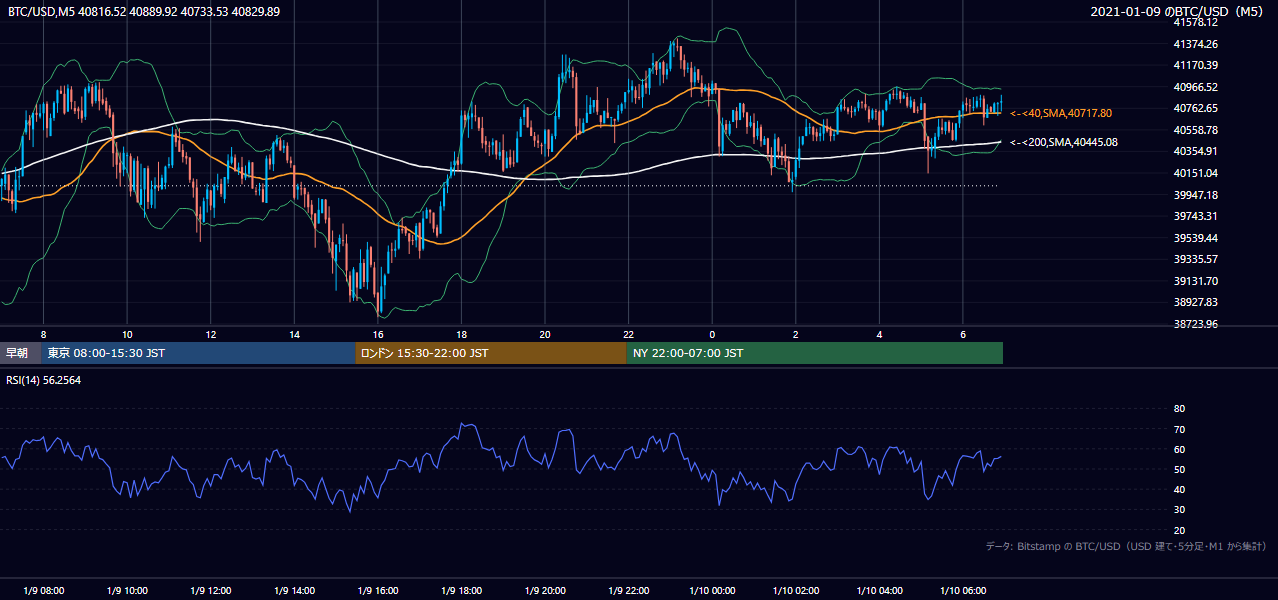Image resolution: width=1278 pixels, height=600 pixels.
Task: Click hour label 12 under the price chart
Action: (211, 334)
